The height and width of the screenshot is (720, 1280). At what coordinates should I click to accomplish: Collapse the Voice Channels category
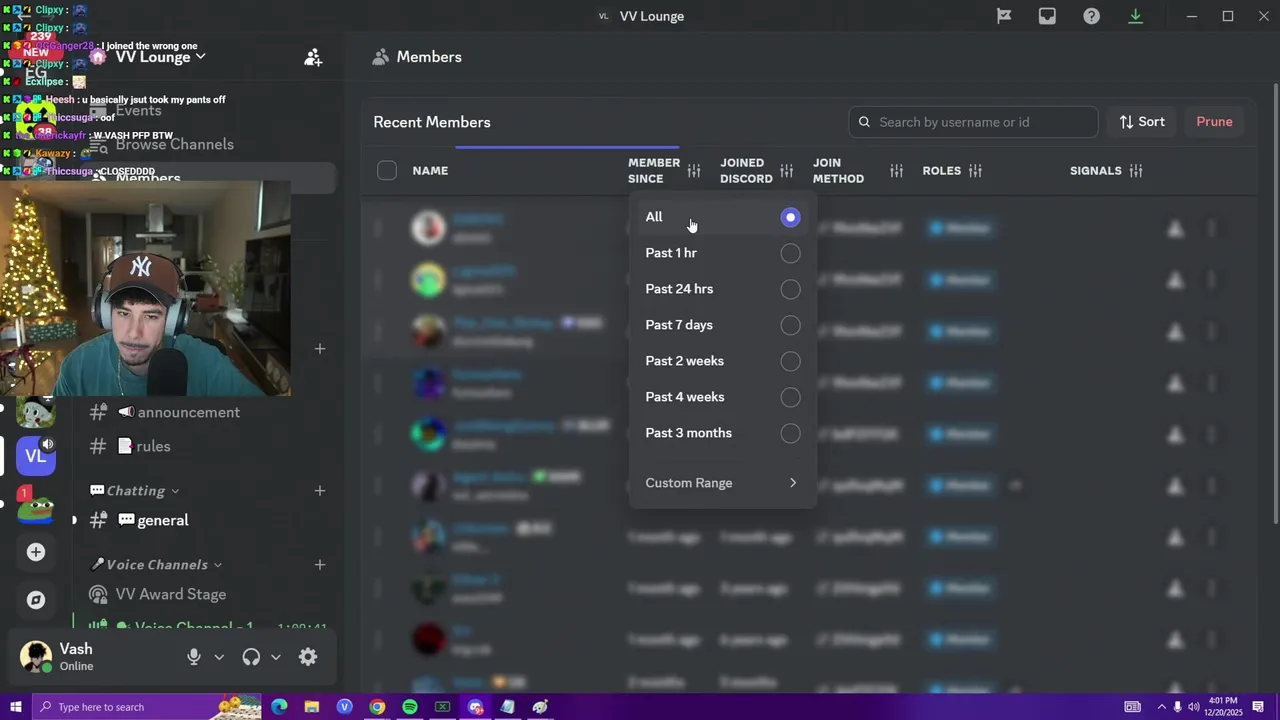156,564
